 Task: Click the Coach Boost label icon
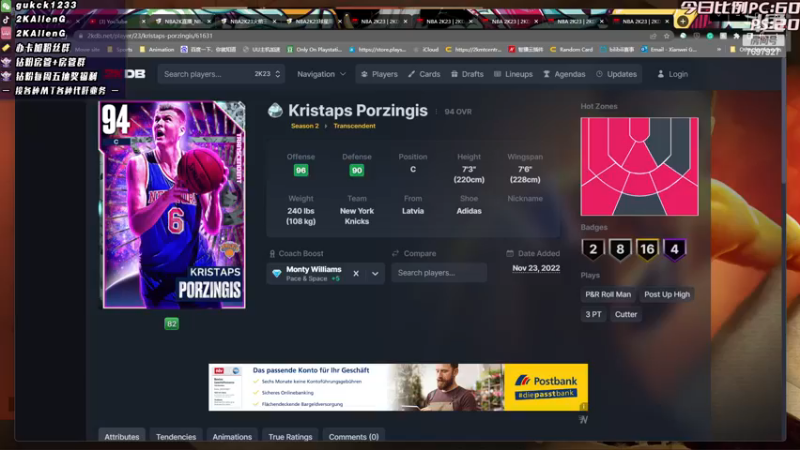pyautogui.click(x=272, y=254)
